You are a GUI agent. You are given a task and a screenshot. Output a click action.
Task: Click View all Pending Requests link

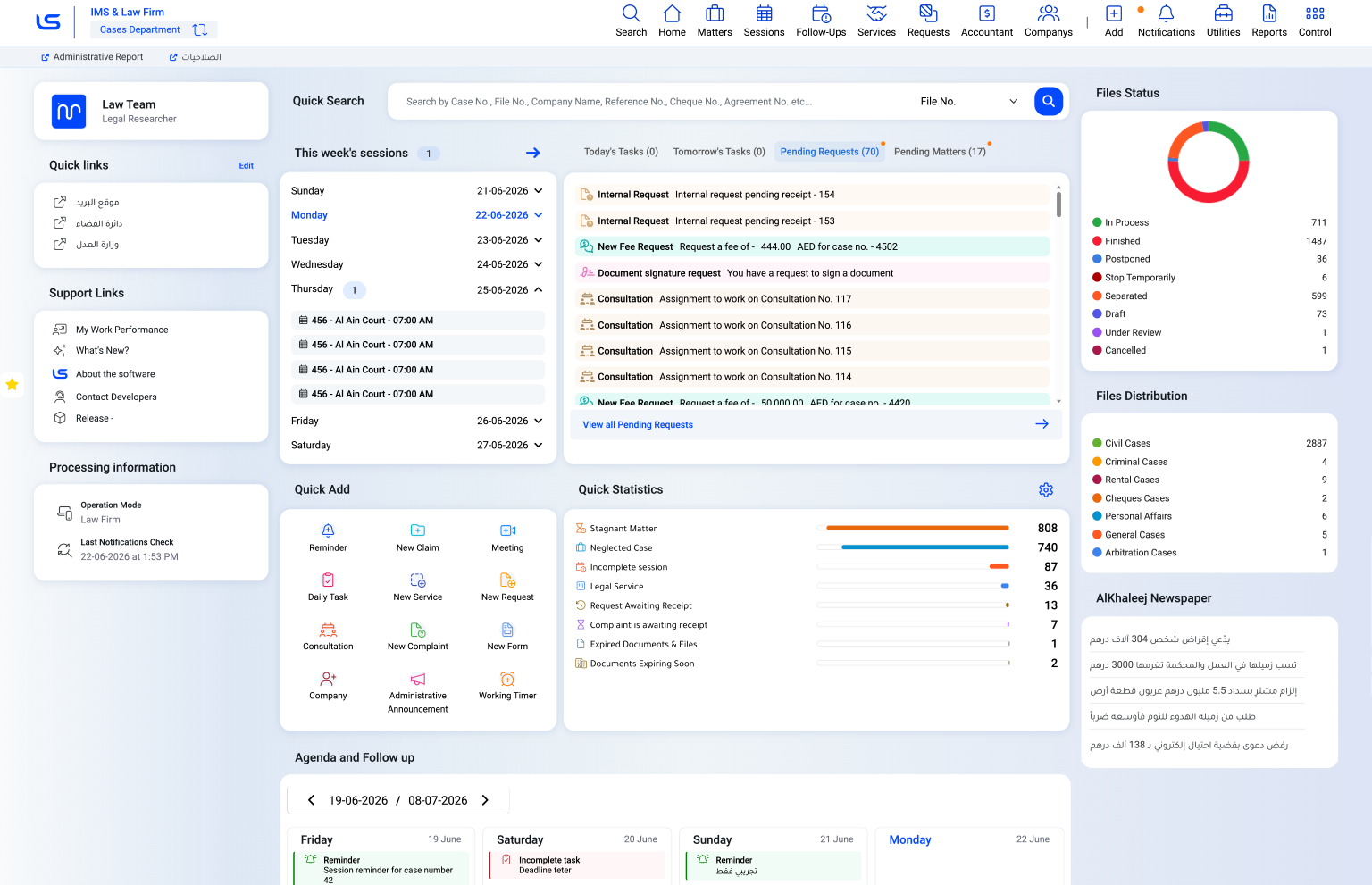638,425
